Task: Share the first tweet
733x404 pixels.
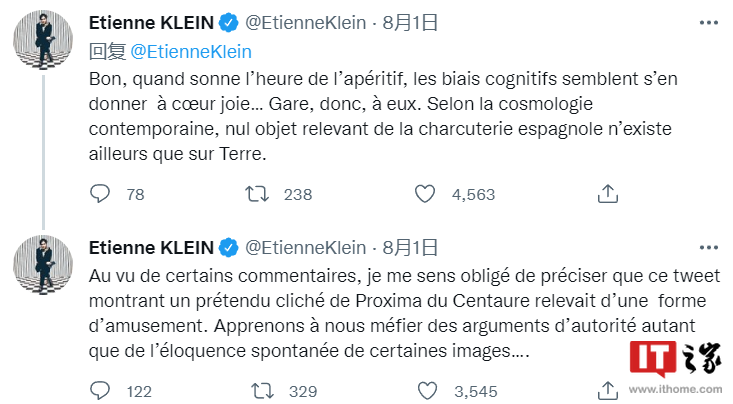Action: click(x=606, y=194)
